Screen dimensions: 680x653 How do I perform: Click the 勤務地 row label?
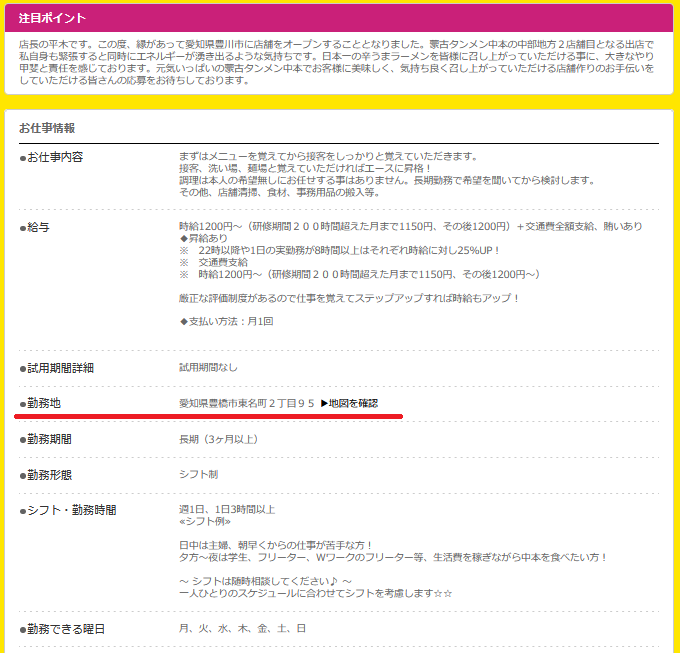47,403
